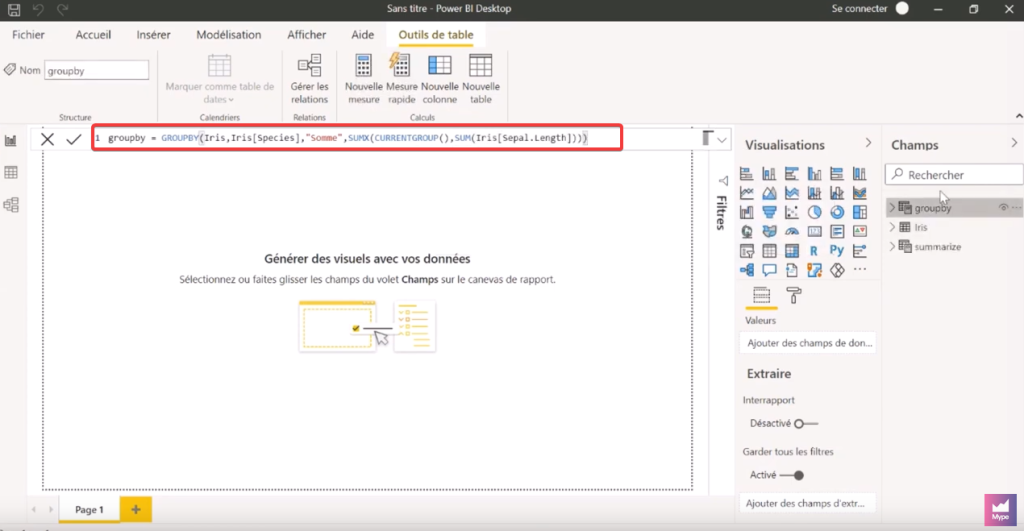The width and height of the screenshot is (1024, 531).
Task: Select the globe map visual
Action: point(746,231)
